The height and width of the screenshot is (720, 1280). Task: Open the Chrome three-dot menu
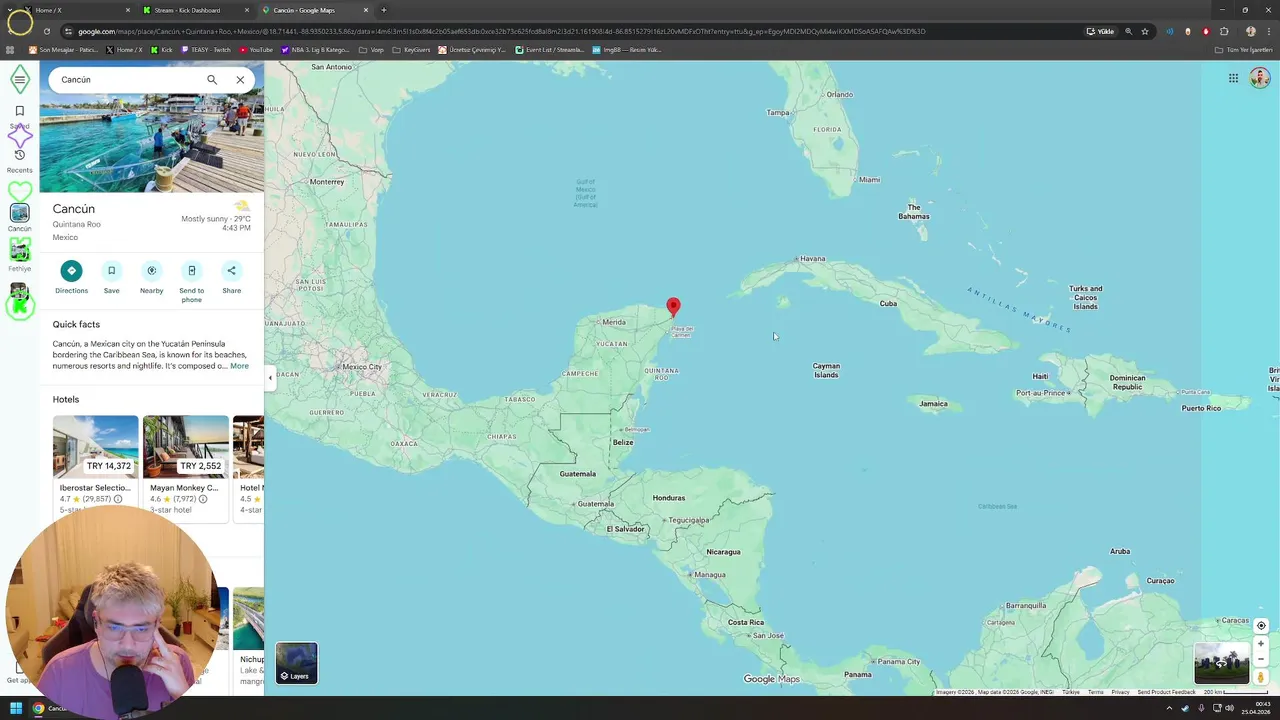tap(1269, 31)
